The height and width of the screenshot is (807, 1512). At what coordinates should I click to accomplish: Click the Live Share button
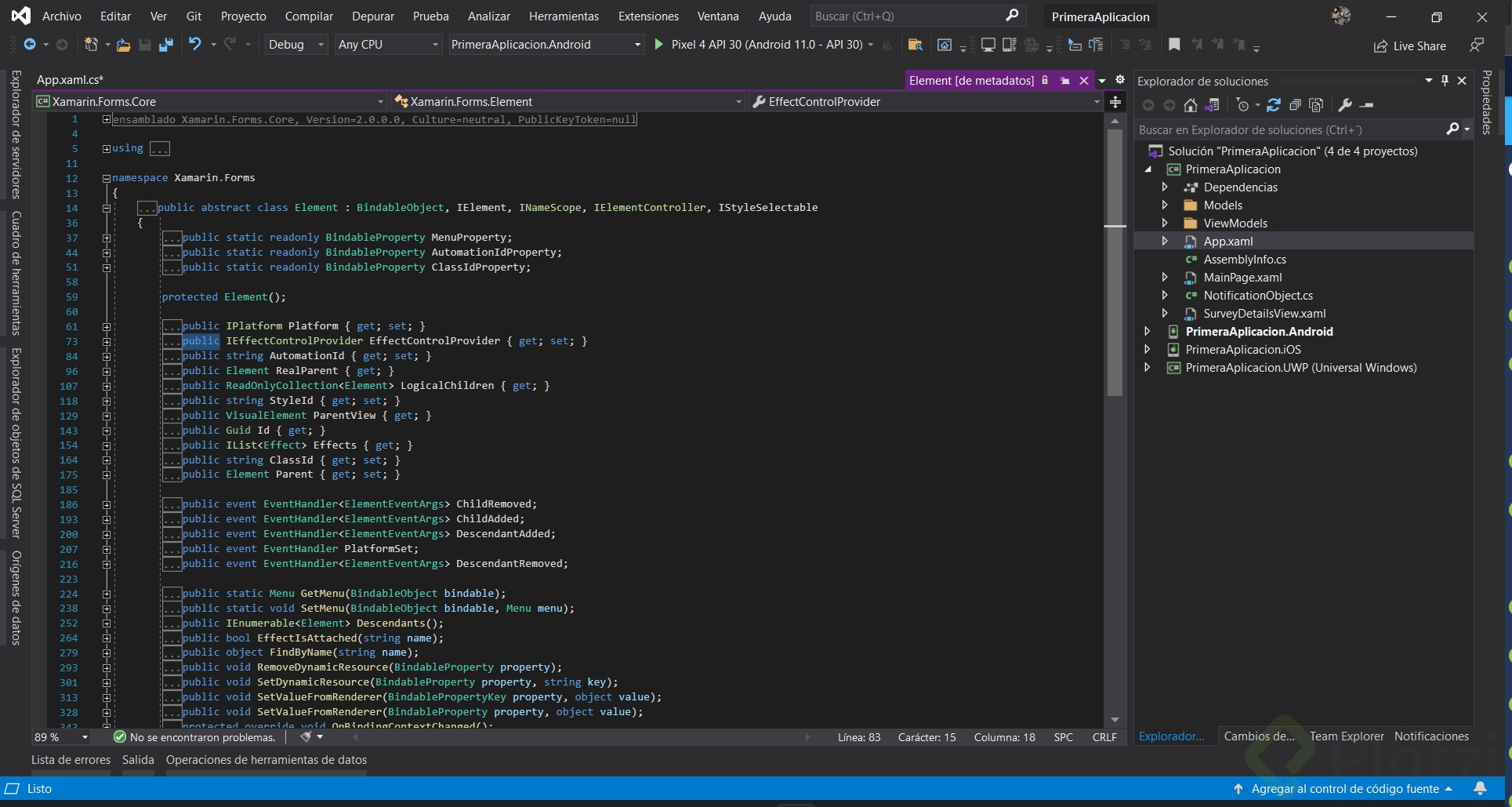tap(1410, 46)
